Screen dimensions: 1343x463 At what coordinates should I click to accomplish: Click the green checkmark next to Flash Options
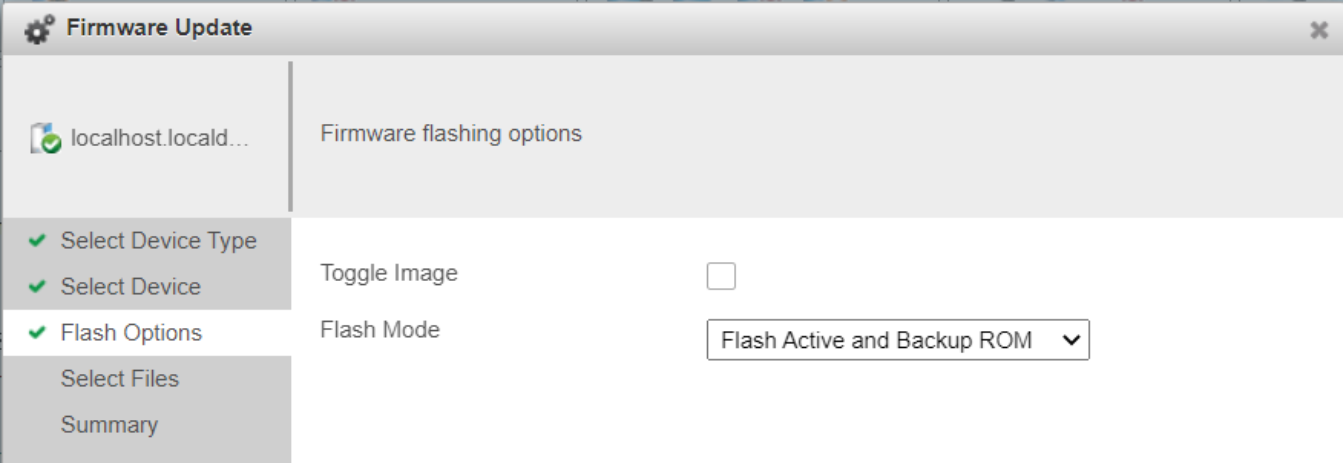(37, 333)
